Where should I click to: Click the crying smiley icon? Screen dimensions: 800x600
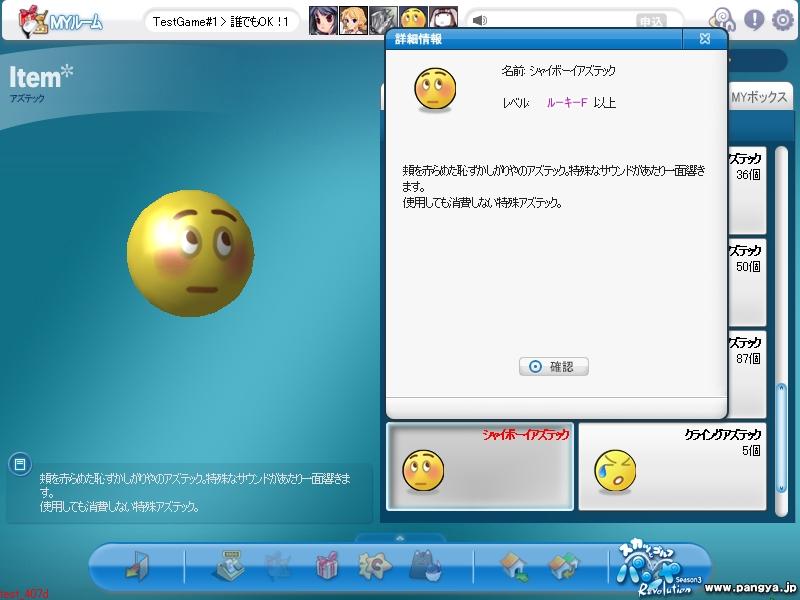pyautogui.click(x=615, y=471)
